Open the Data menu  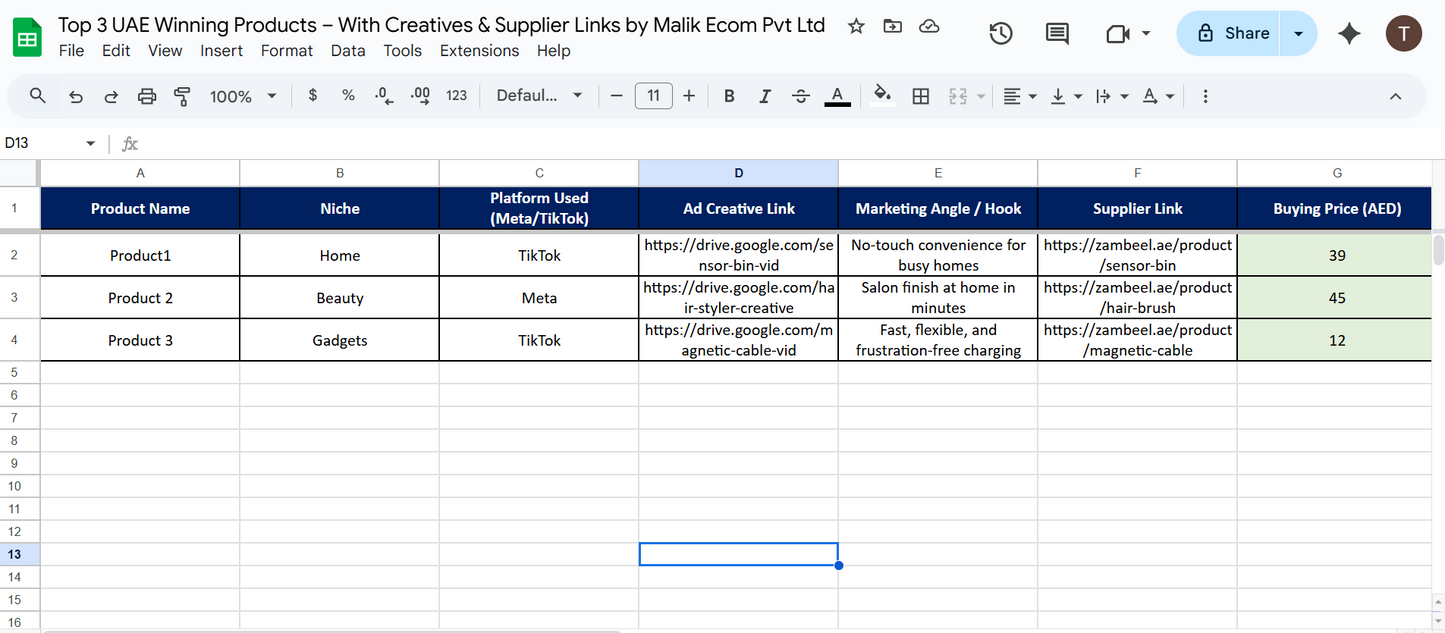348,51
